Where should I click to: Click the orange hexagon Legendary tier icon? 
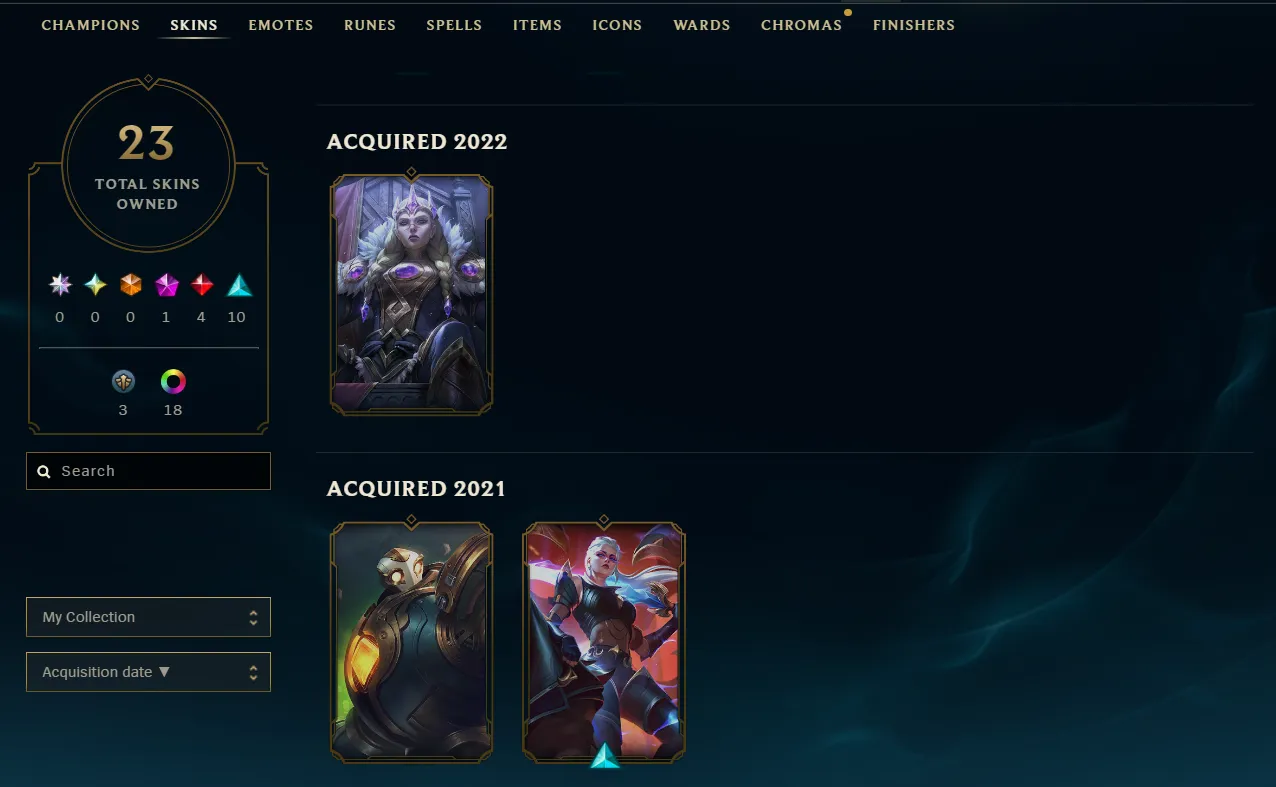(131, 285)
